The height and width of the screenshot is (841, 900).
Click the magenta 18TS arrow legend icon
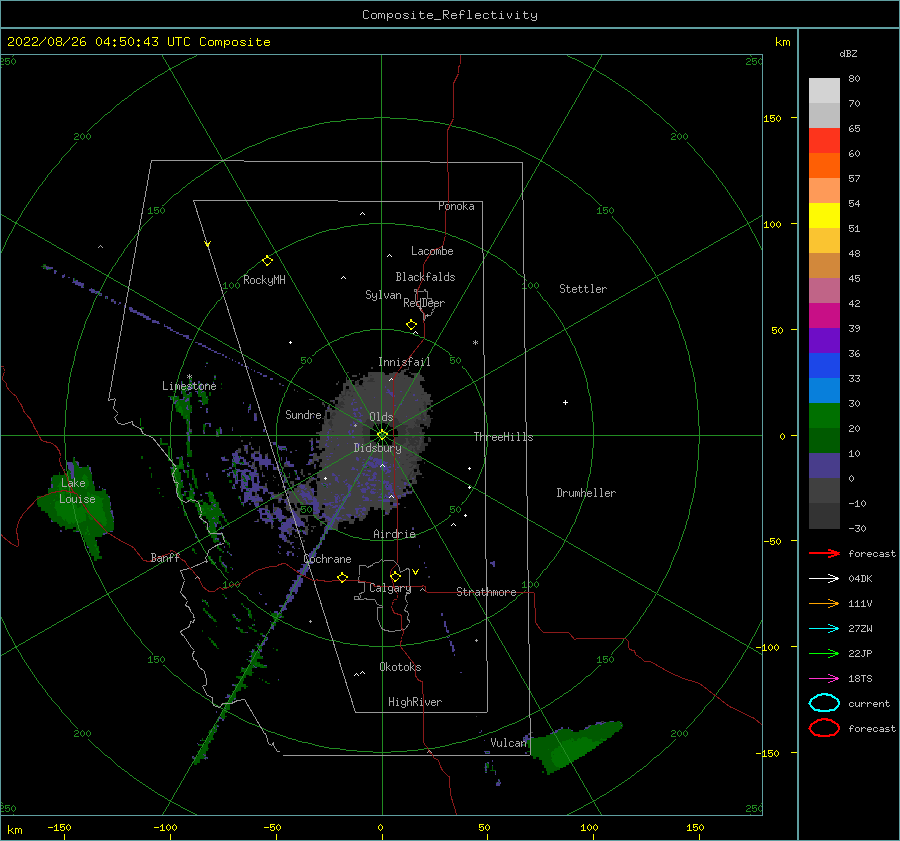(825, 679)
